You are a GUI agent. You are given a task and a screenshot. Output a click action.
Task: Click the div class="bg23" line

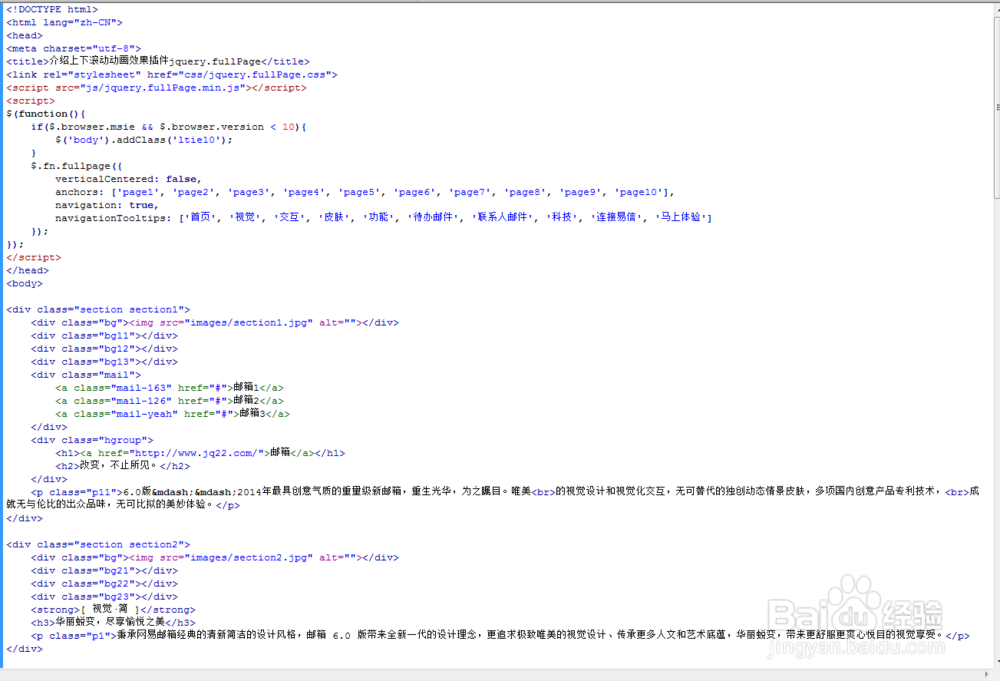coord(105,597)
